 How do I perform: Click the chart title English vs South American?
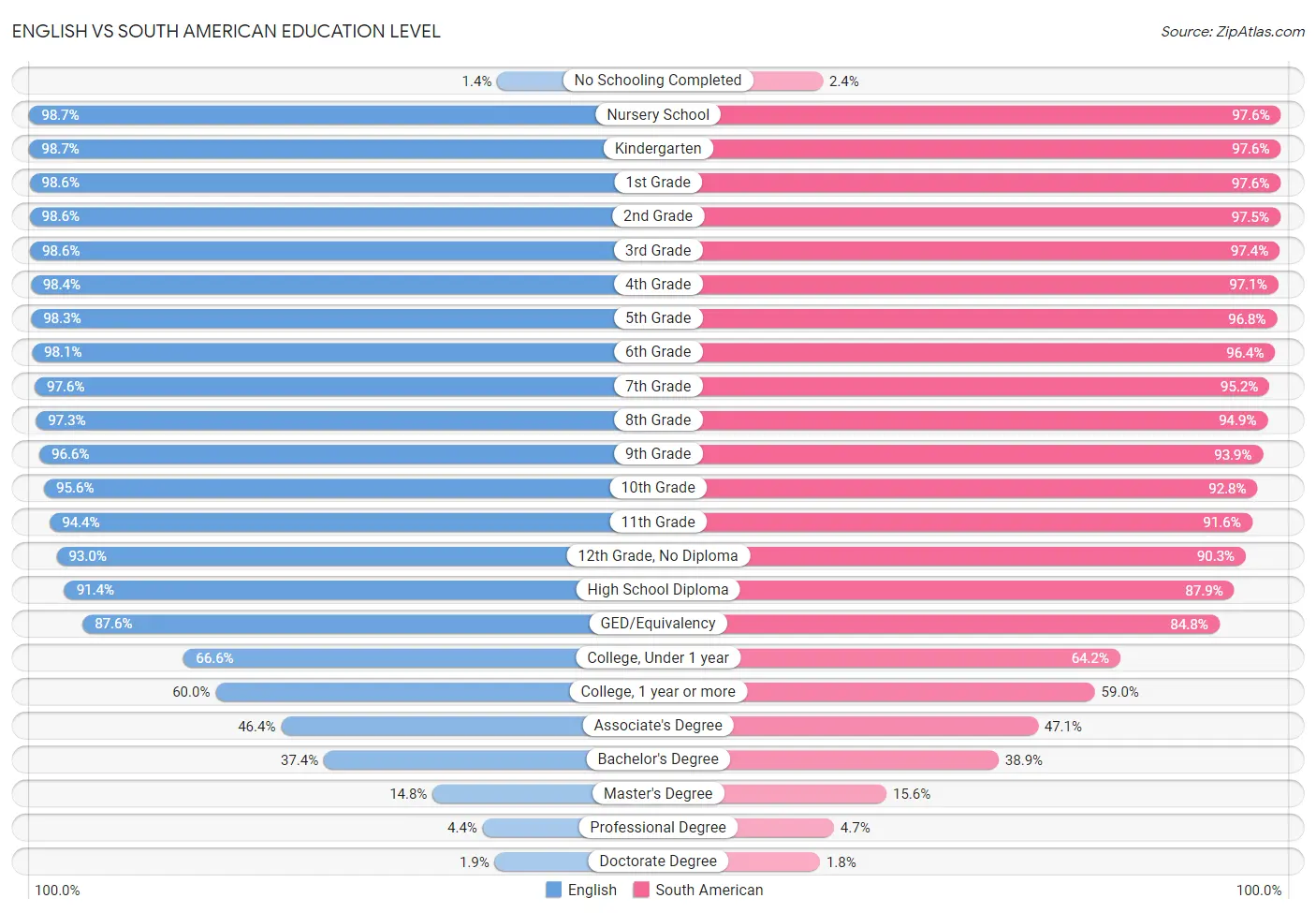(x=226, y=31)
